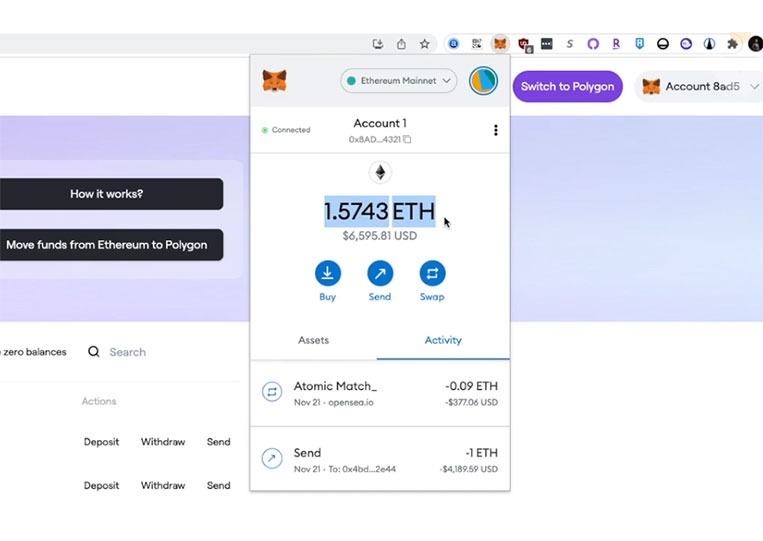Click Withdraw in the first actions row
Screen dimensions: 763x541
[163, 442]
